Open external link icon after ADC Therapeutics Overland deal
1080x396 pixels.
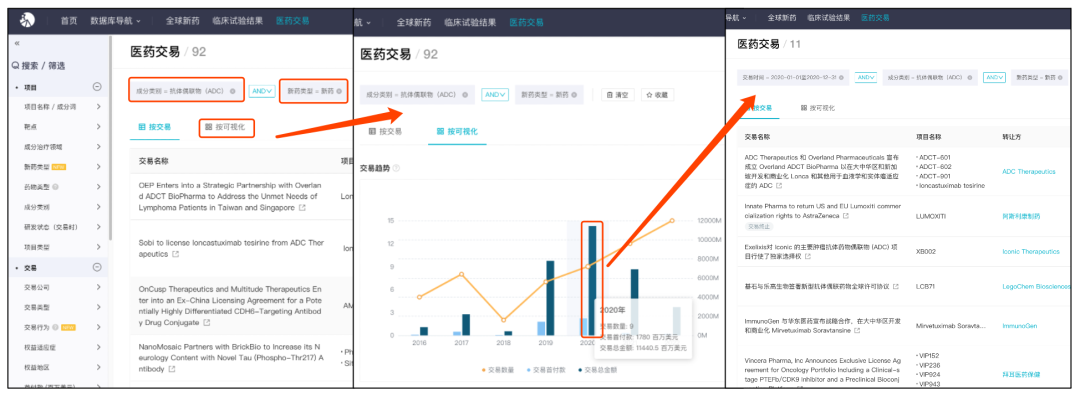(x=779, y=186)
